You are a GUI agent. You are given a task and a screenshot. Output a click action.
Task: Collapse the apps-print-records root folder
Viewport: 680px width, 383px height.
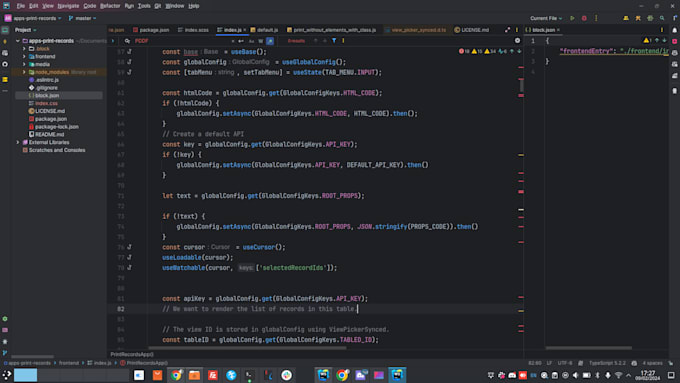pyautogui.click(x=18, y=41)
